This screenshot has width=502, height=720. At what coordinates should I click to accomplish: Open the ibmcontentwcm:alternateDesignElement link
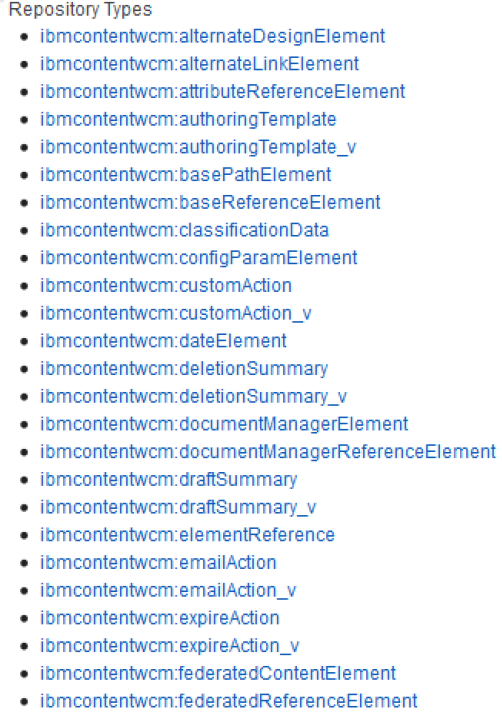pyautogui.click(x=212, y=37)
